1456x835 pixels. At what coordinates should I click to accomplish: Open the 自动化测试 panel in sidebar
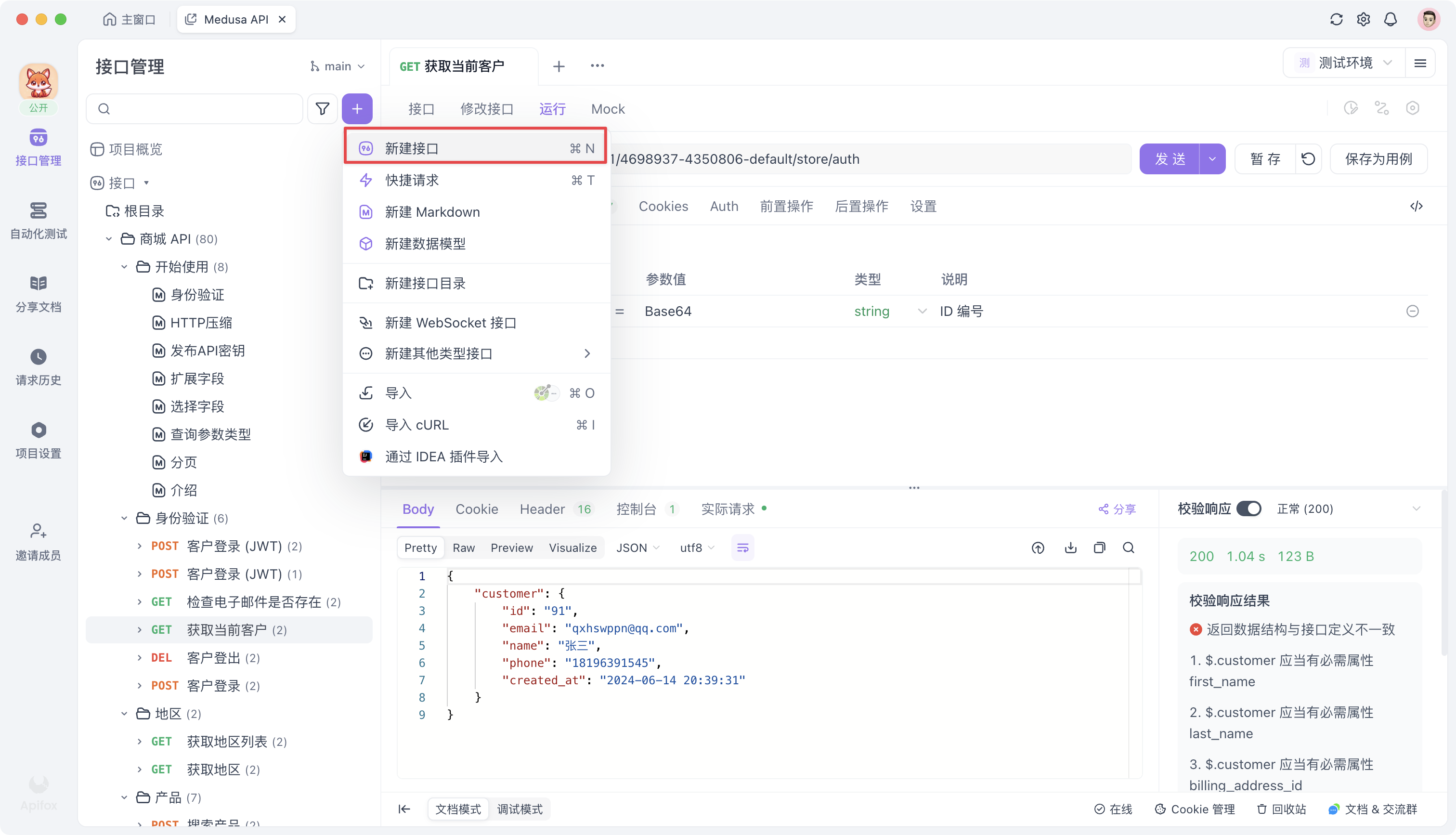pos(39,221)
